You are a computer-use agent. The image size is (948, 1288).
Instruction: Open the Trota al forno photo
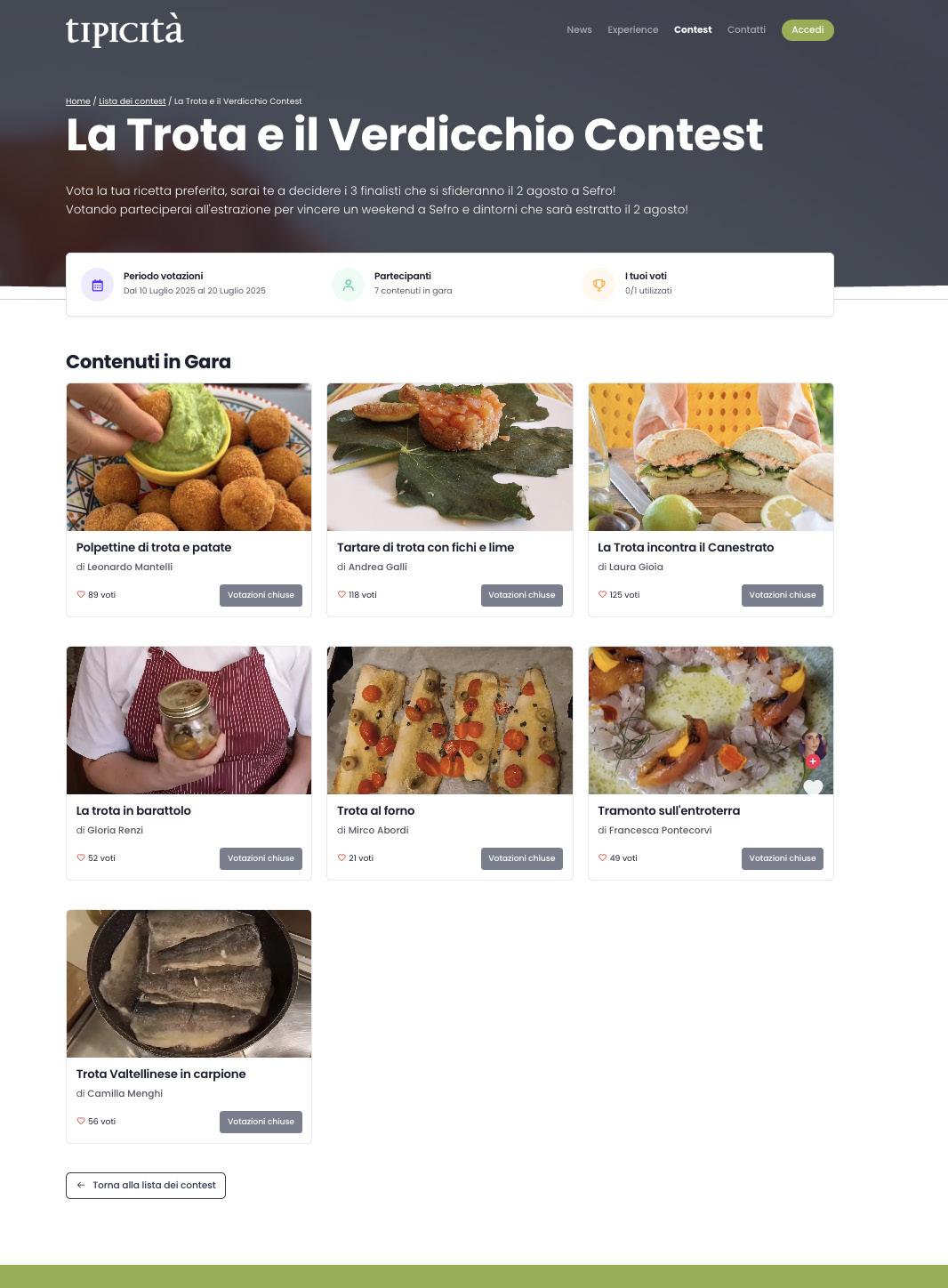(x=450, y=720)
